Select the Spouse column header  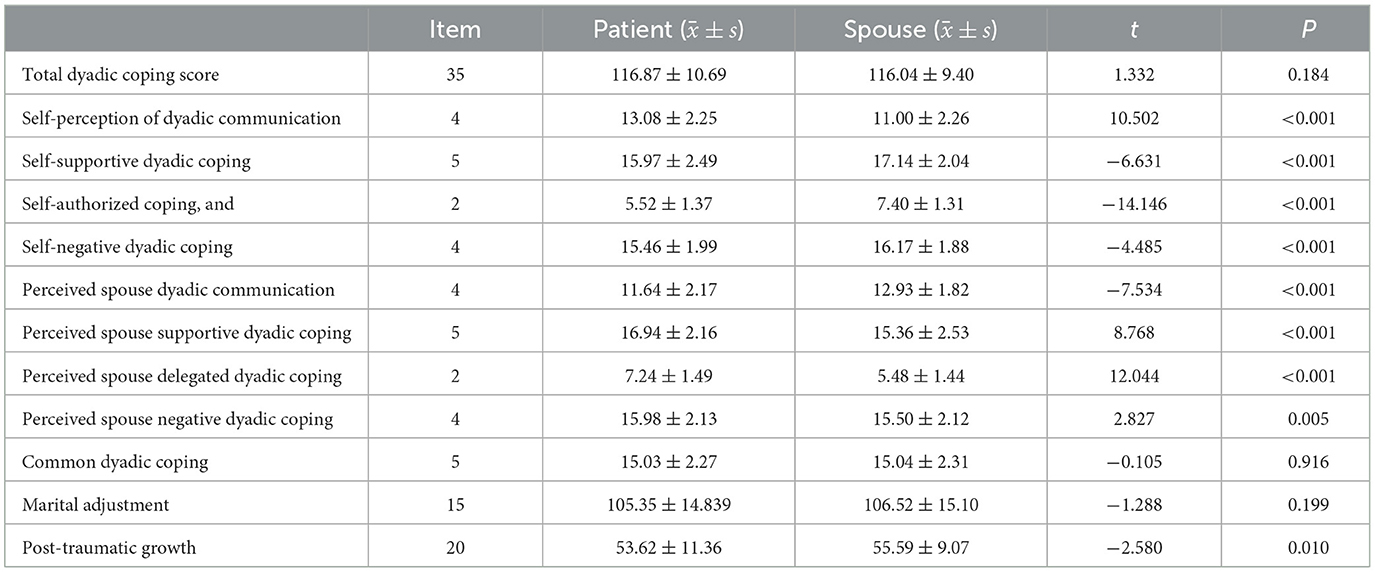(x=921, y=30)
